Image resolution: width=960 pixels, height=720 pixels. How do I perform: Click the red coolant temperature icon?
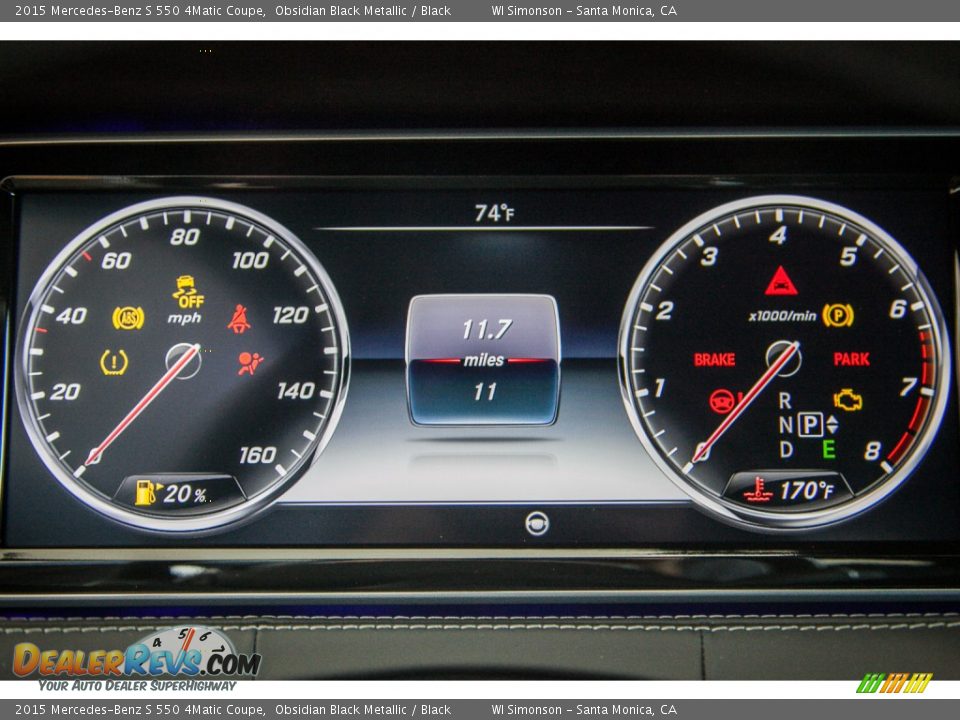(758, 490)
